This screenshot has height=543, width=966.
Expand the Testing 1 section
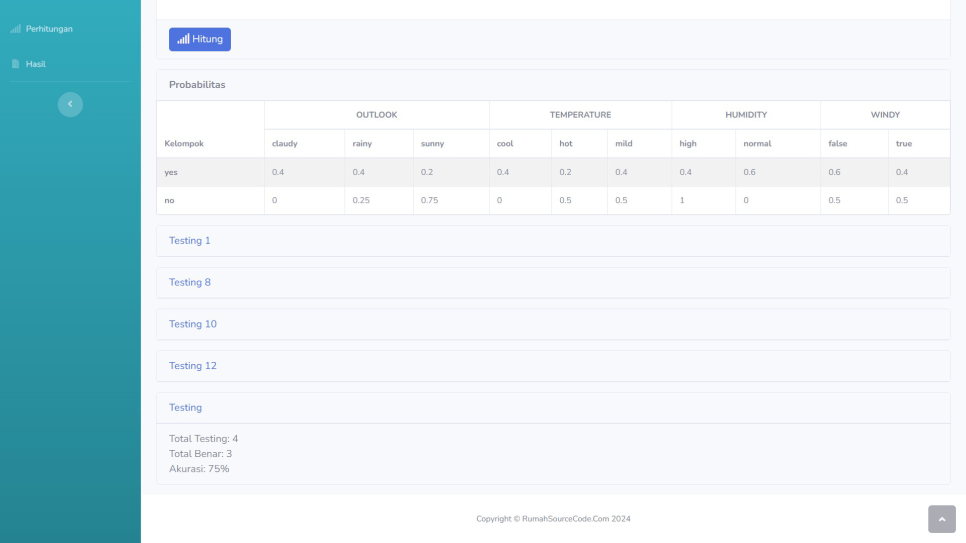(x=190, y=241)
